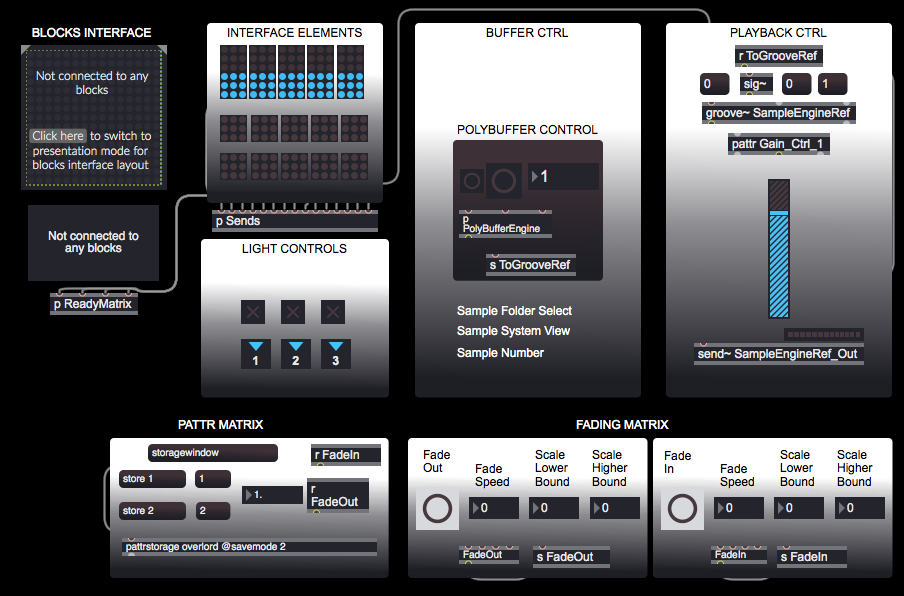Image resolution: width=904 pixels, height=596 pixels.
Task: Click the large circular button in Polybuffer Control
Action: click(503, 180)
